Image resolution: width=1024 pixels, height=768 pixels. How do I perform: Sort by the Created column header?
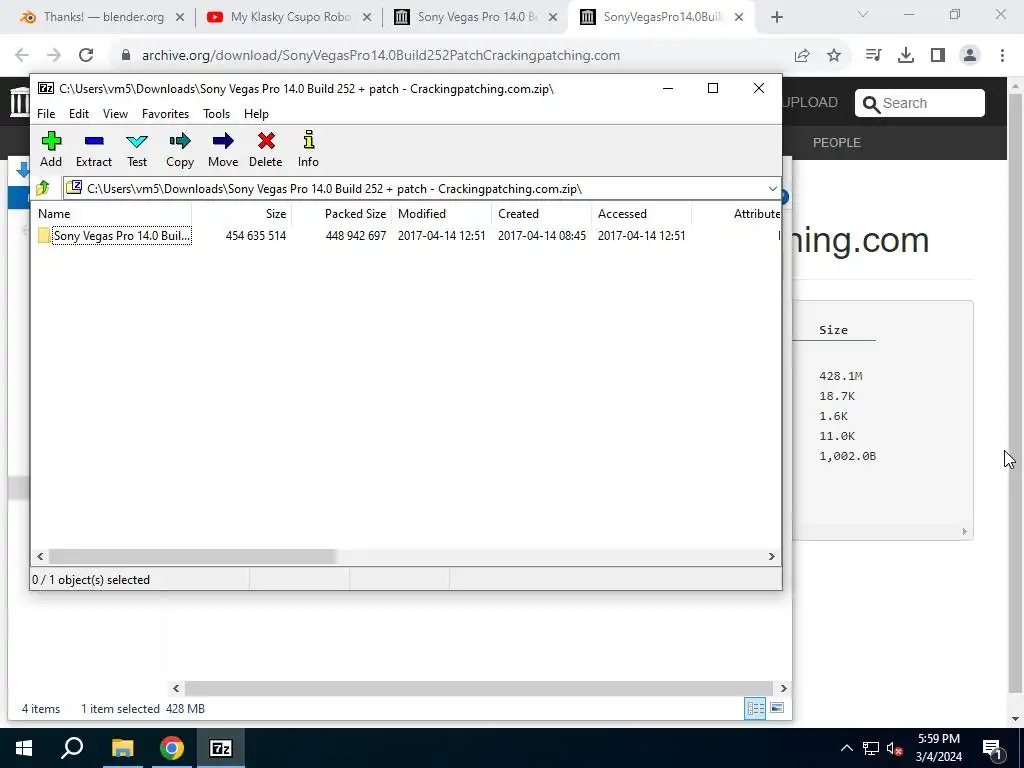pyautogui.click(x=541, y=214)
